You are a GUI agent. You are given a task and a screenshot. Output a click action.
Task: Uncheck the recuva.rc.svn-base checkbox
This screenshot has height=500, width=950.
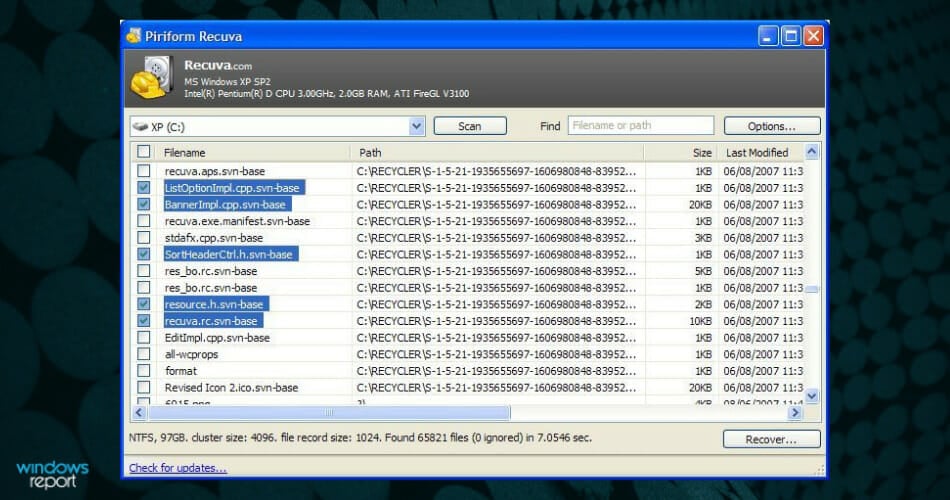coord(144,321)
